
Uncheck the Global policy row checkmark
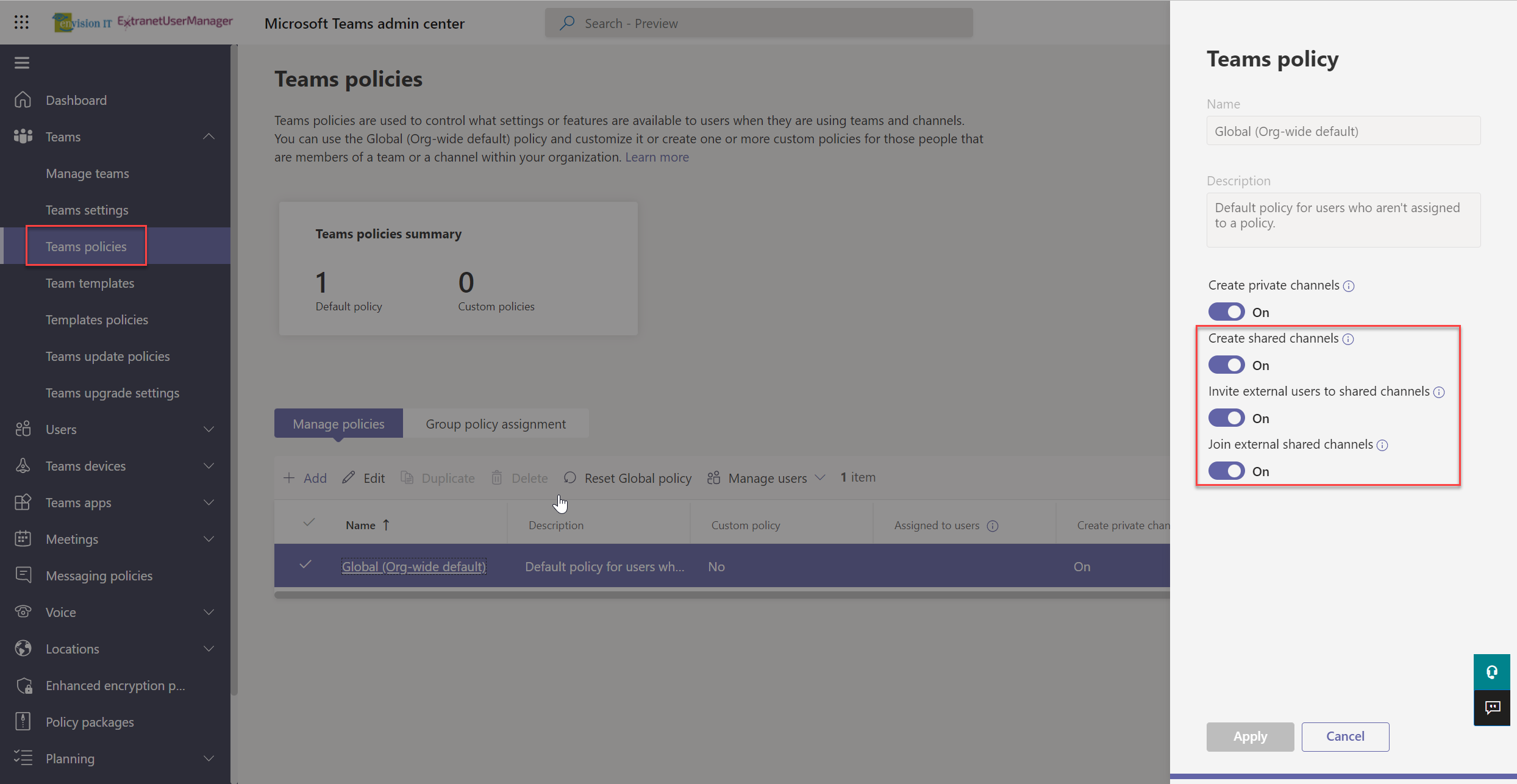pyautogui.click(x=305, y=565)
